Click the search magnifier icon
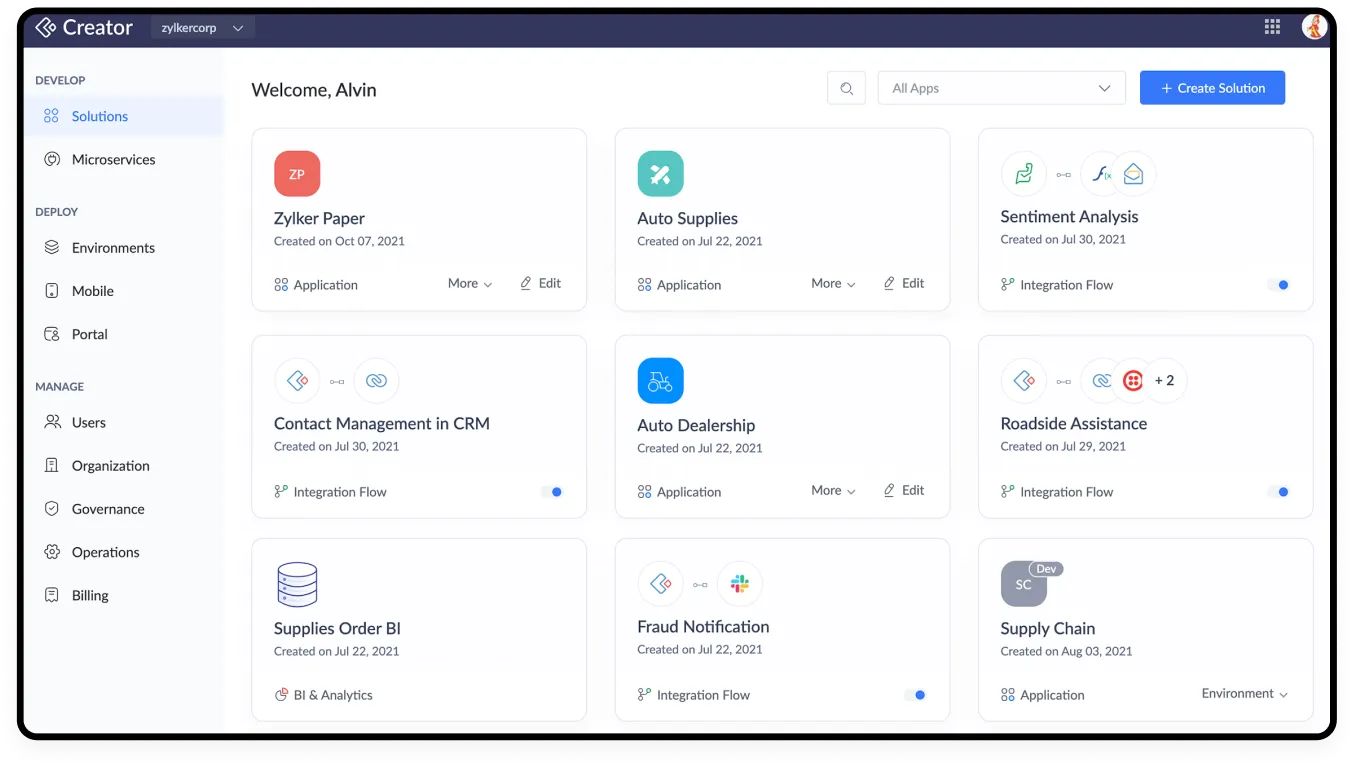 pos(846,88)
